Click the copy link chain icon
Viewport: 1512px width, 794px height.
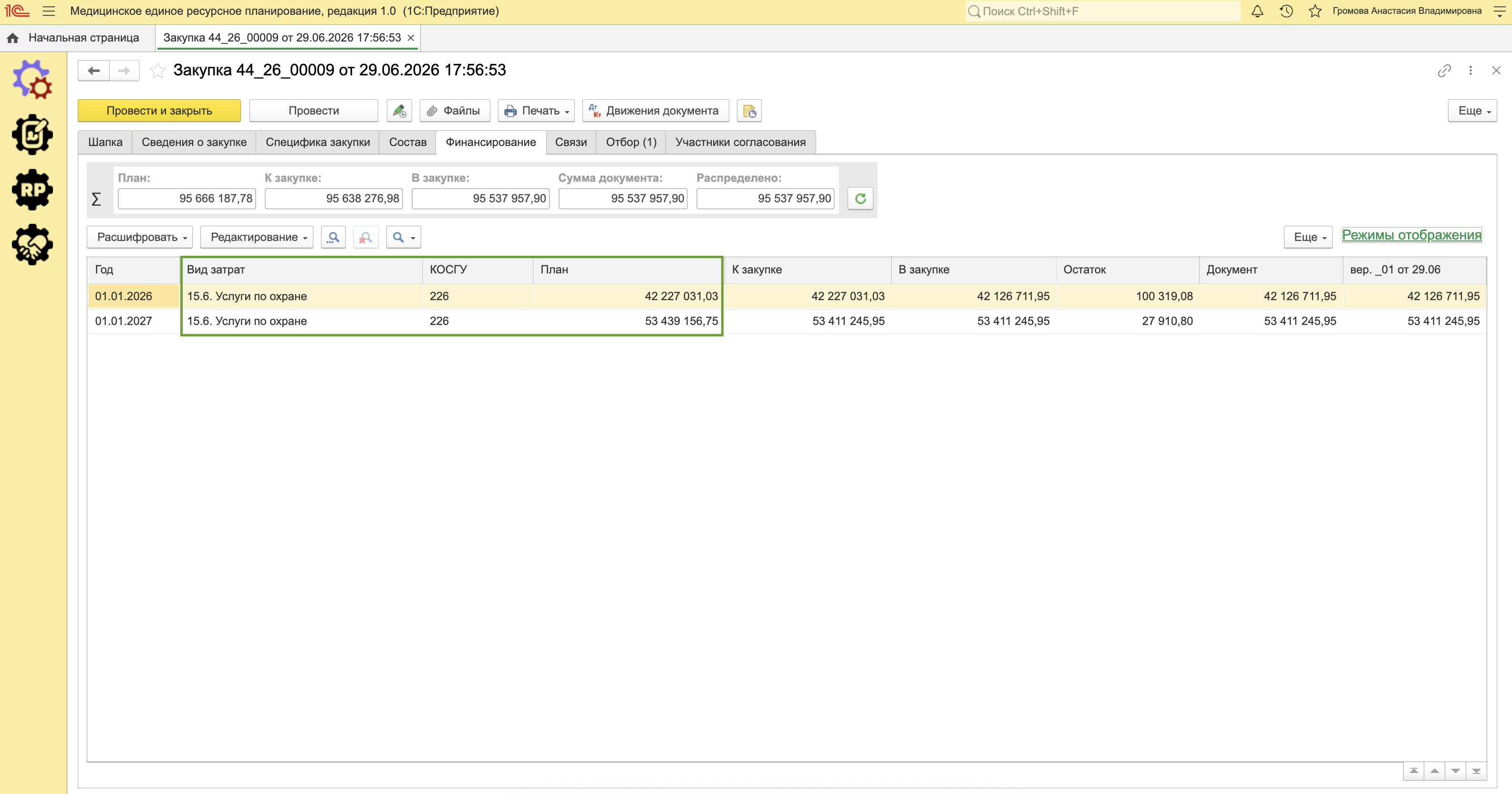1444,71
